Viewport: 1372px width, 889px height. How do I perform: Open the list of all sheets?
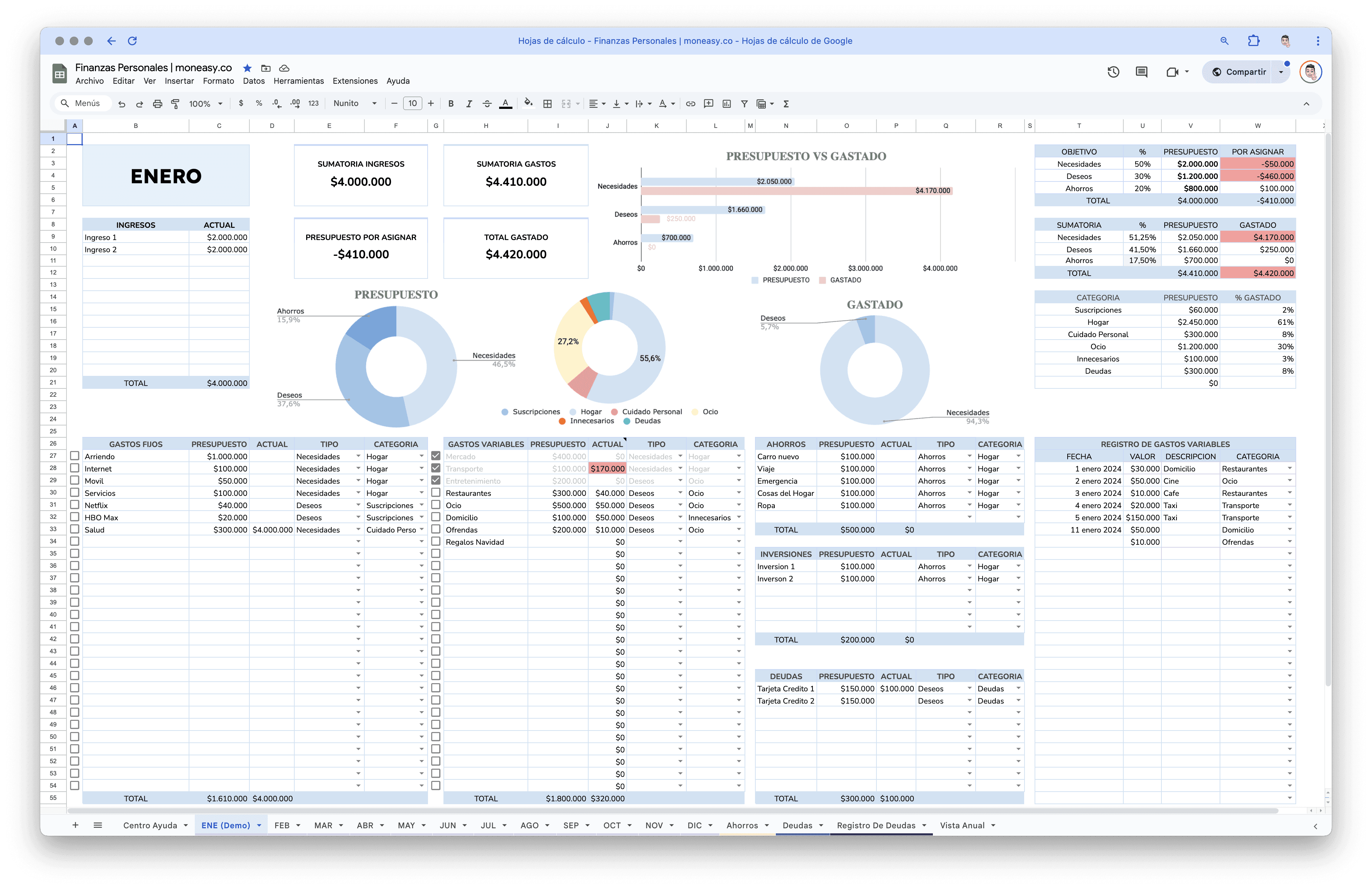98,825
